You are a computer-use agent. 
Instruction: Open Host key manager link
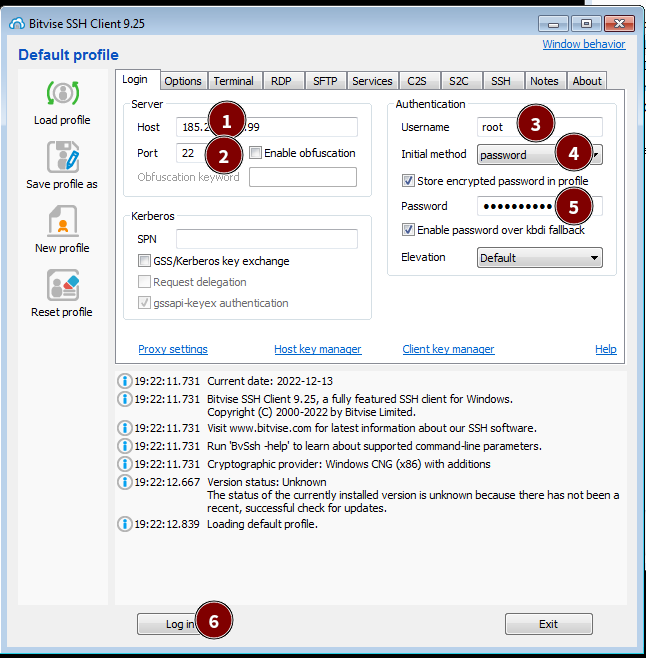(x=318, y=349)
